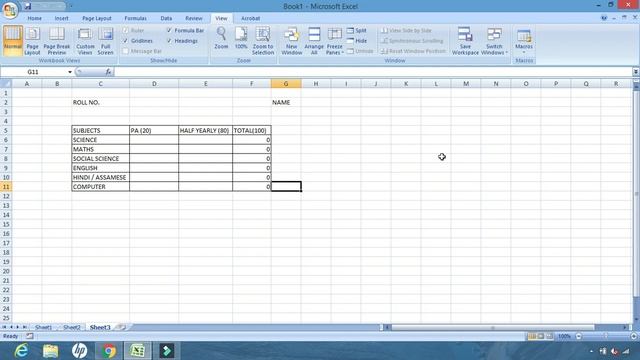640x360 pixels.
Task: Toggle the Headings checkbox
Action: (x=169, y=40)
